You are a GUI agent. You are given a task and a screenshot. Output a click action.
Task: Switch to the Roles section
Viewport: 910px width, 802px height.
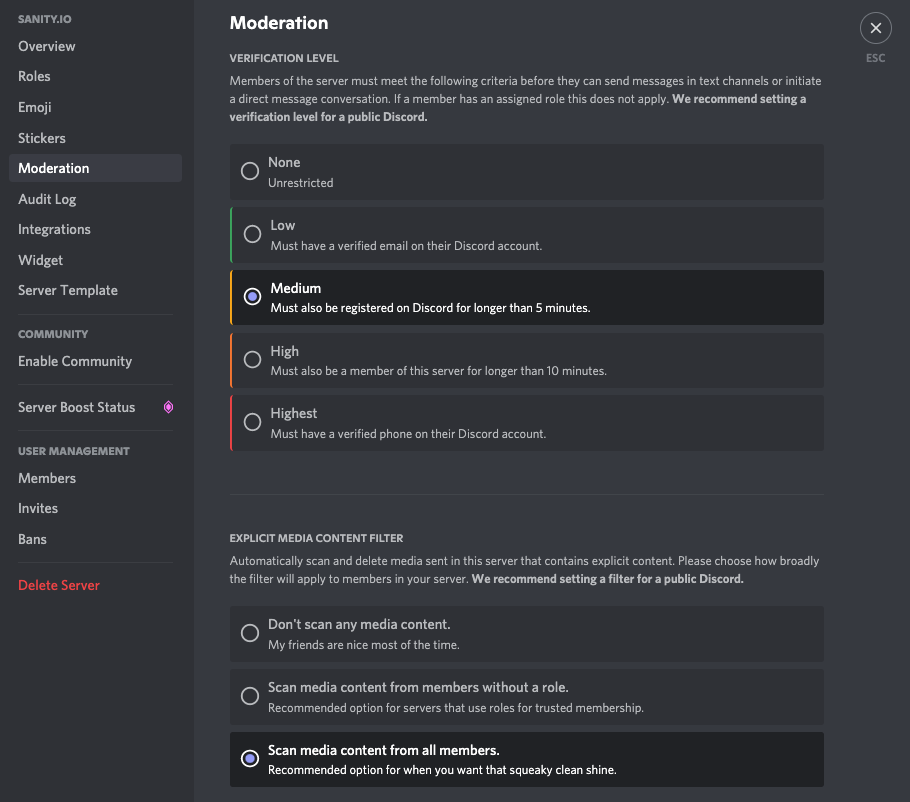coord(33,76)
